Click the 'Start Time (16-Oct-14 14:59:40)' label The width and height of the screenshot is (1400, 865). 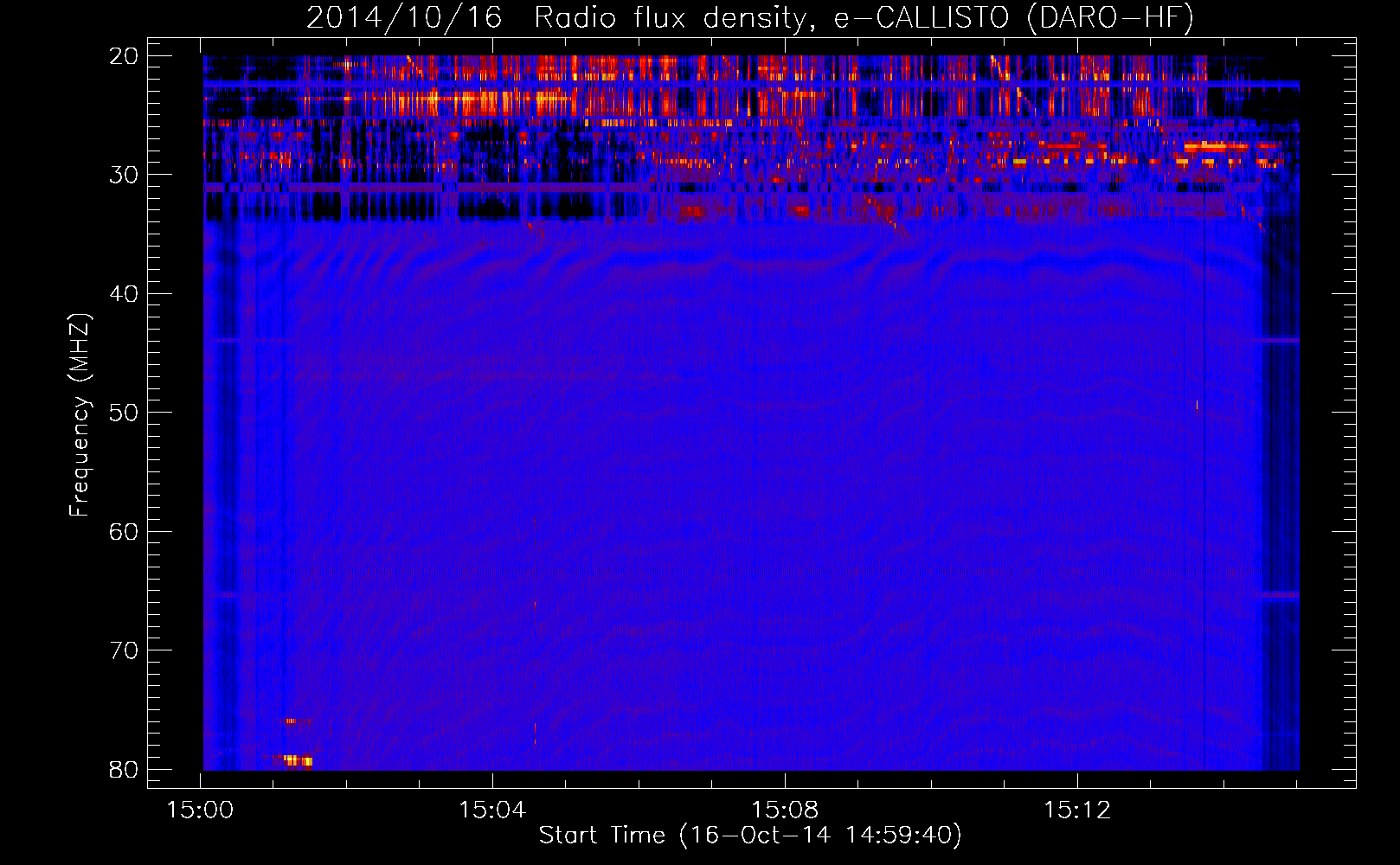click(x=750, y=836)
